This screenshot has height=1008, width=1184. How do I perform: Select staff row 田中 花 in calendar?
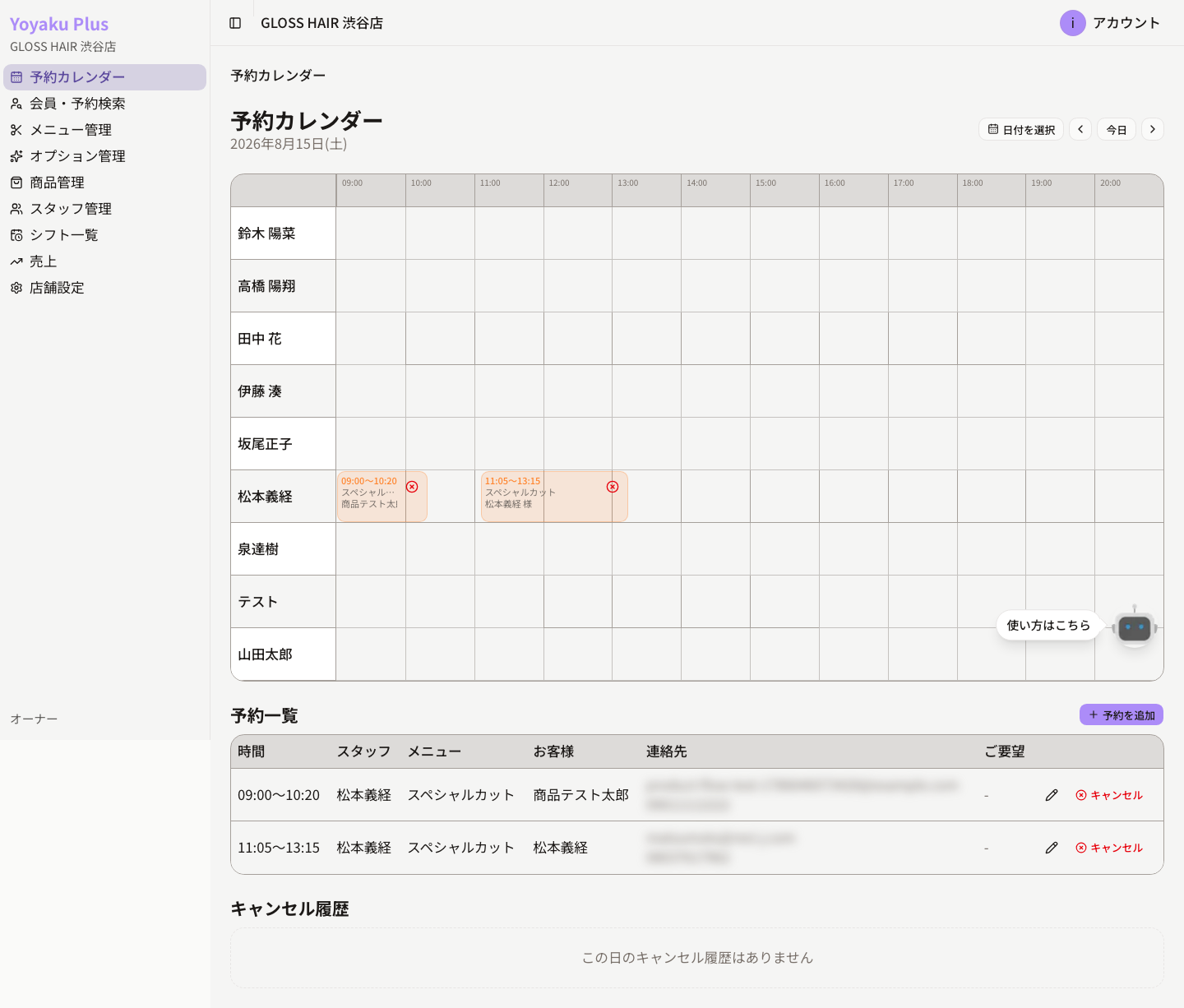click(x=283, y=339)
